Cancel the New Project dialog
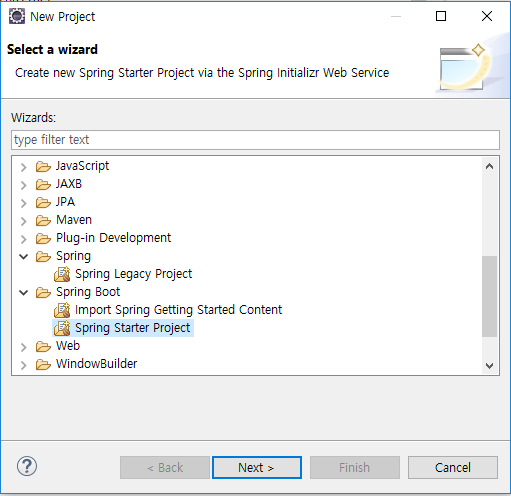The width and height of the screenshot is (511, 496). 453,467
